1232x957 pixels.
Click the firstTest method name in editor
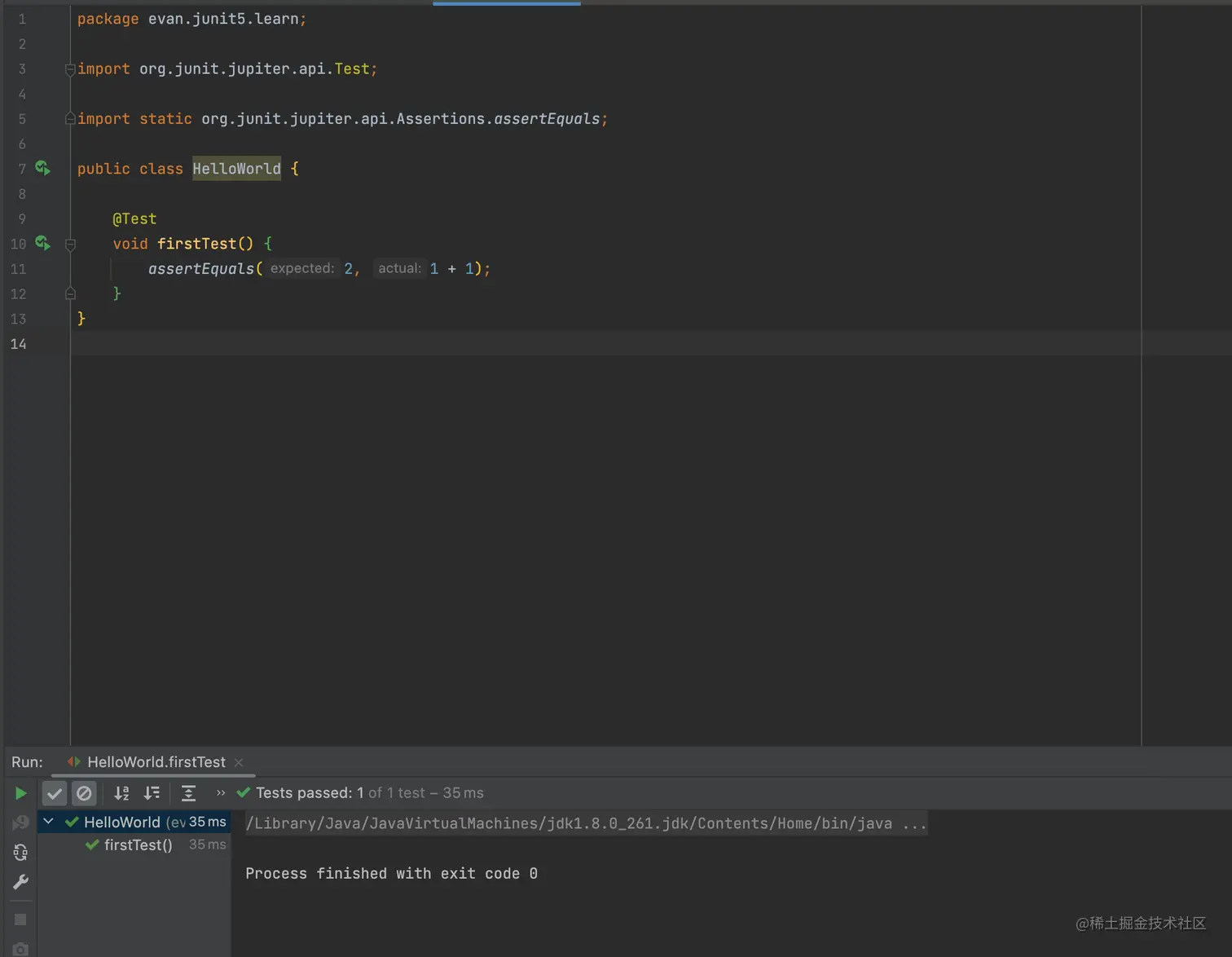(196, 244)
